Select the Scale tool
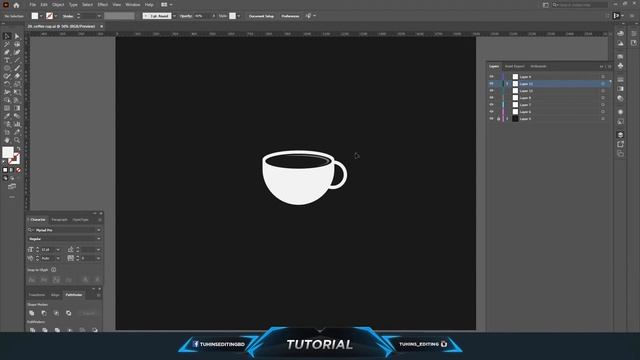Screen dimensions: 640x360 (x=17, y=84)
